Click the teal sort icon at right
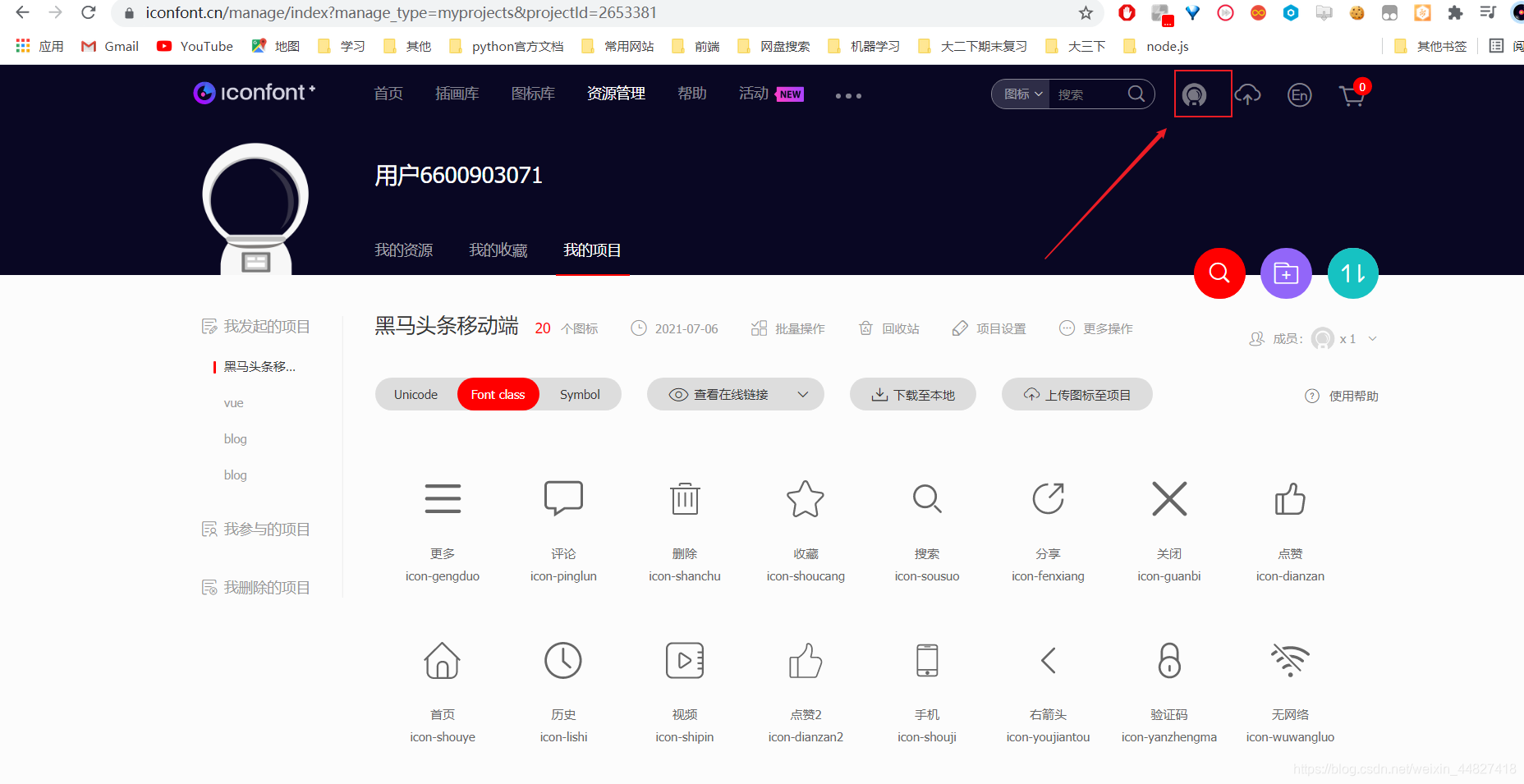The image size is (1524, 784). pyautogui.click(x=1352, y=273)
